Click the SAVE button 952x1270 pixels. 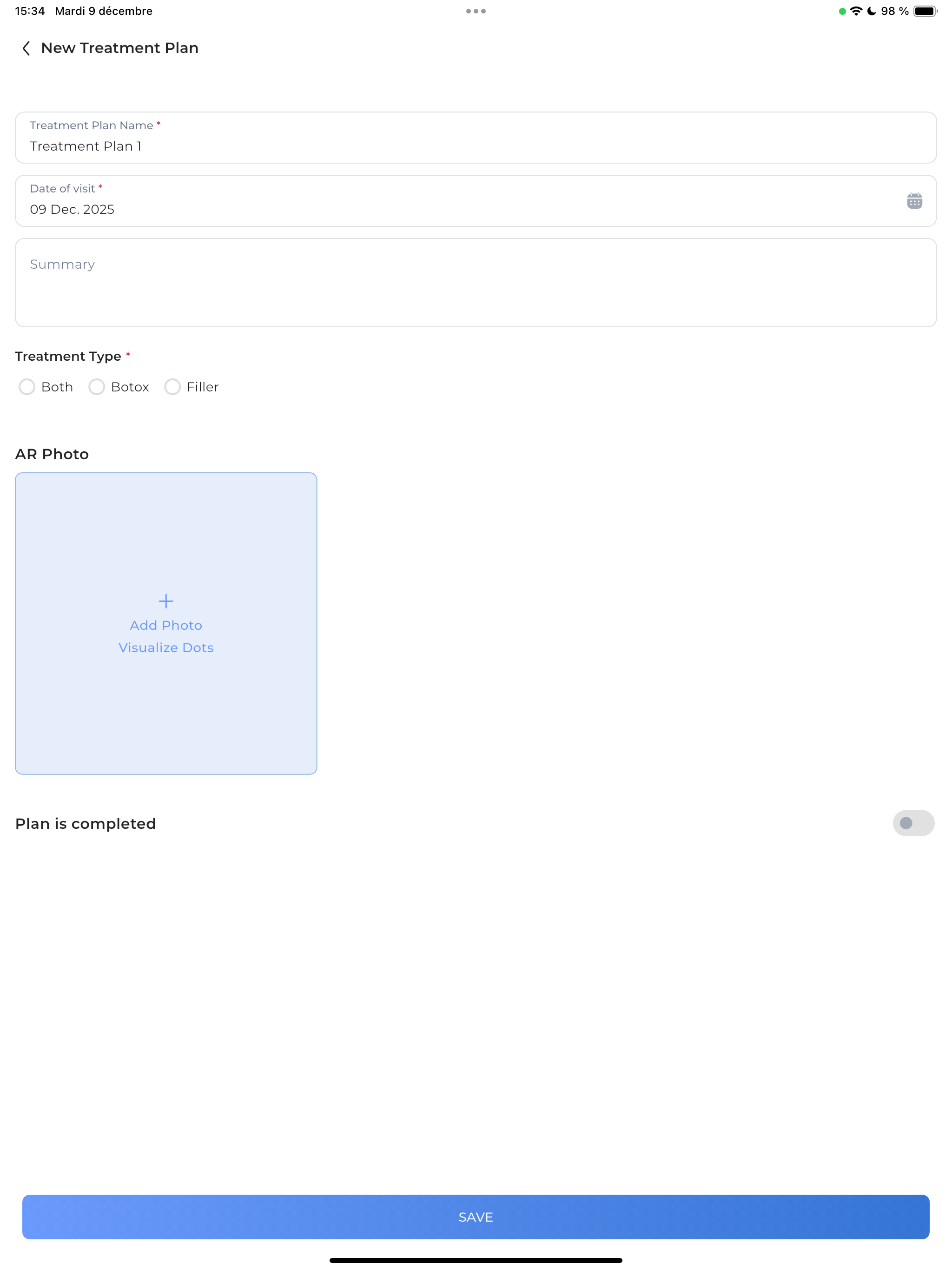(x=476, y=1217)
